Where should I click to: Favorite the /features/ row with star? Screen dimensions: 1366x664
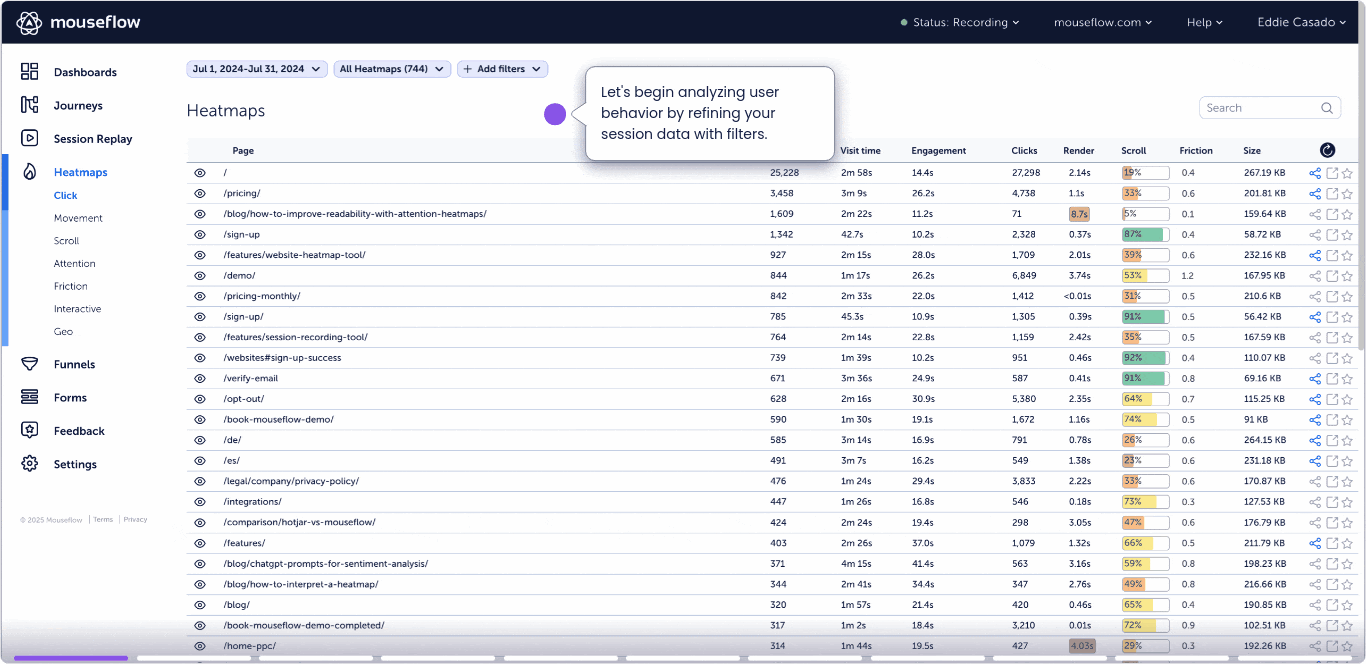point(1347,543)
